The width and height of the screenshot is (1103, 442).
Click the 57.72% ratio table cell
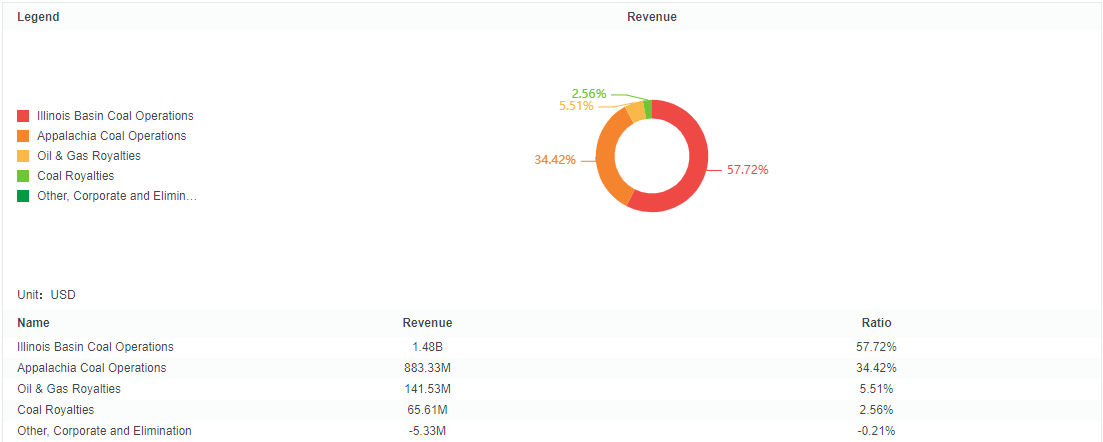coord(876,347)
